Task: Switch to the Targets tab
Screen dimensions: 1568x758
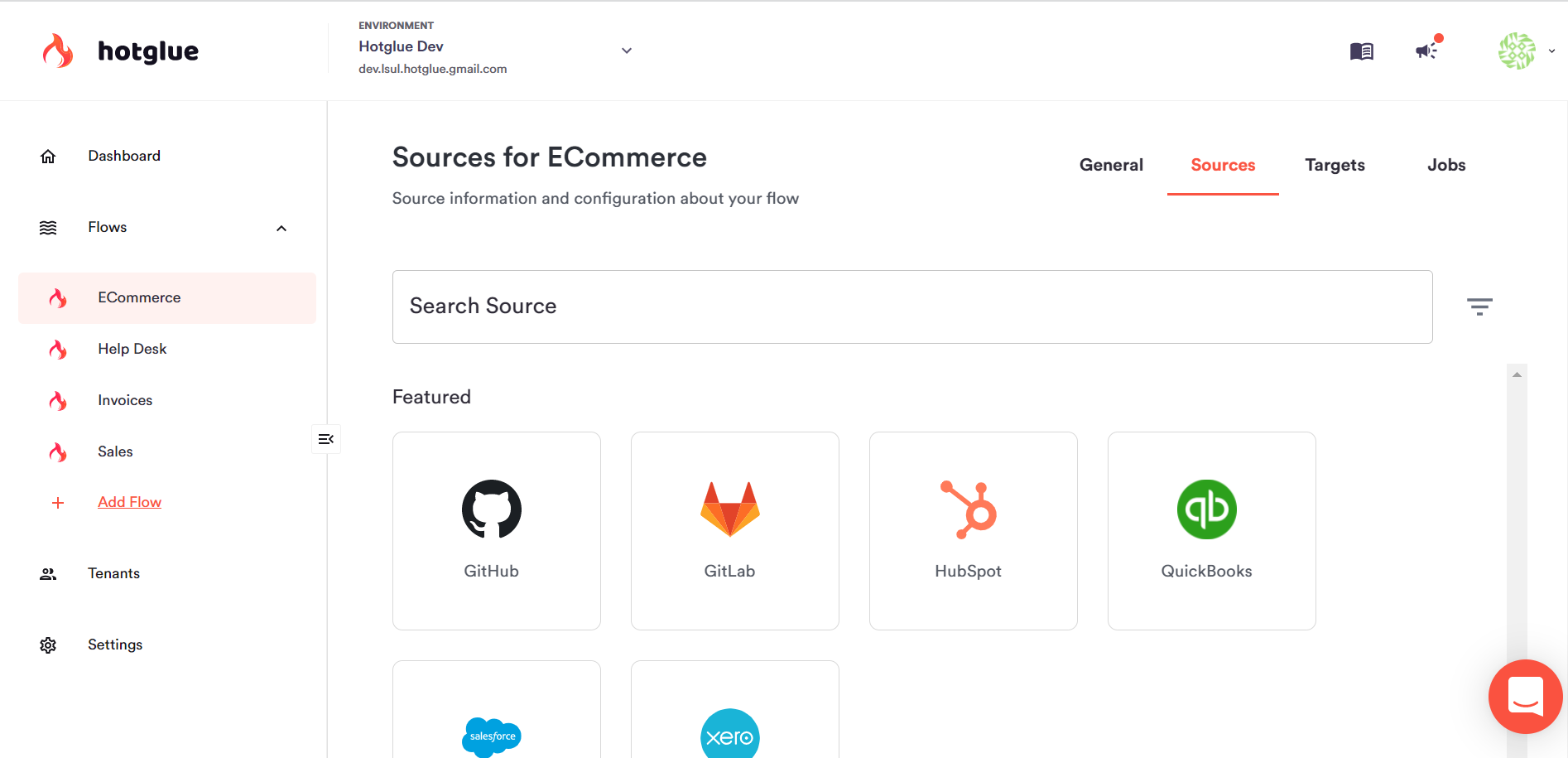Action: click(x=1335, y=165)
